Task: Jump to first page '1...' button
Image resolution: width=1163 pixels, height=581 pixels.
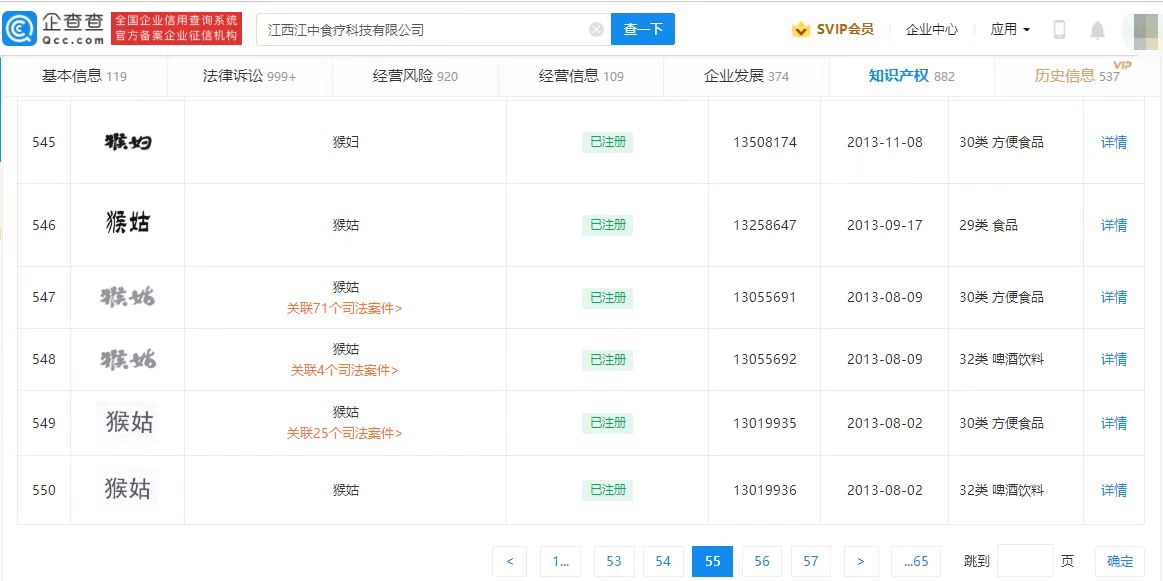Action: pos(561,561)
